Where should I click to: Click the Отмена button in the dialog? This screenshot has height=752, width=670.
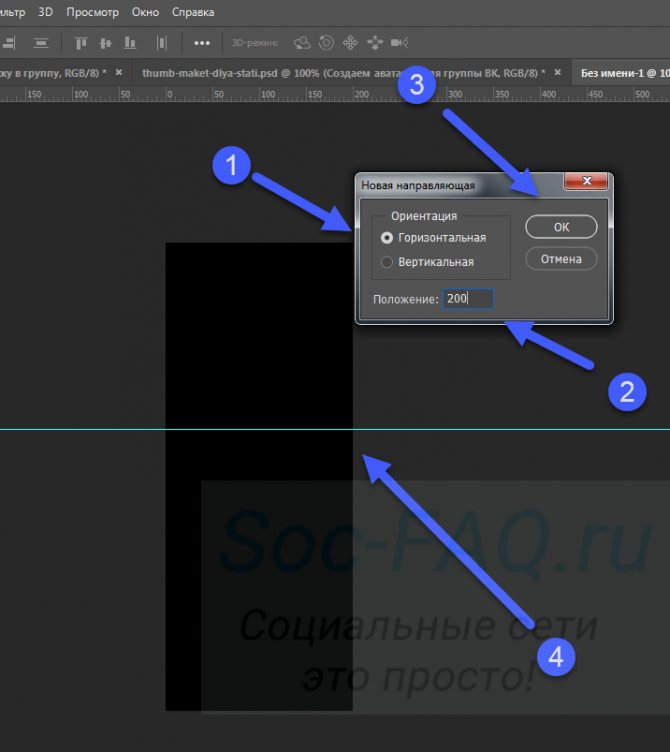tap(561, 259)
